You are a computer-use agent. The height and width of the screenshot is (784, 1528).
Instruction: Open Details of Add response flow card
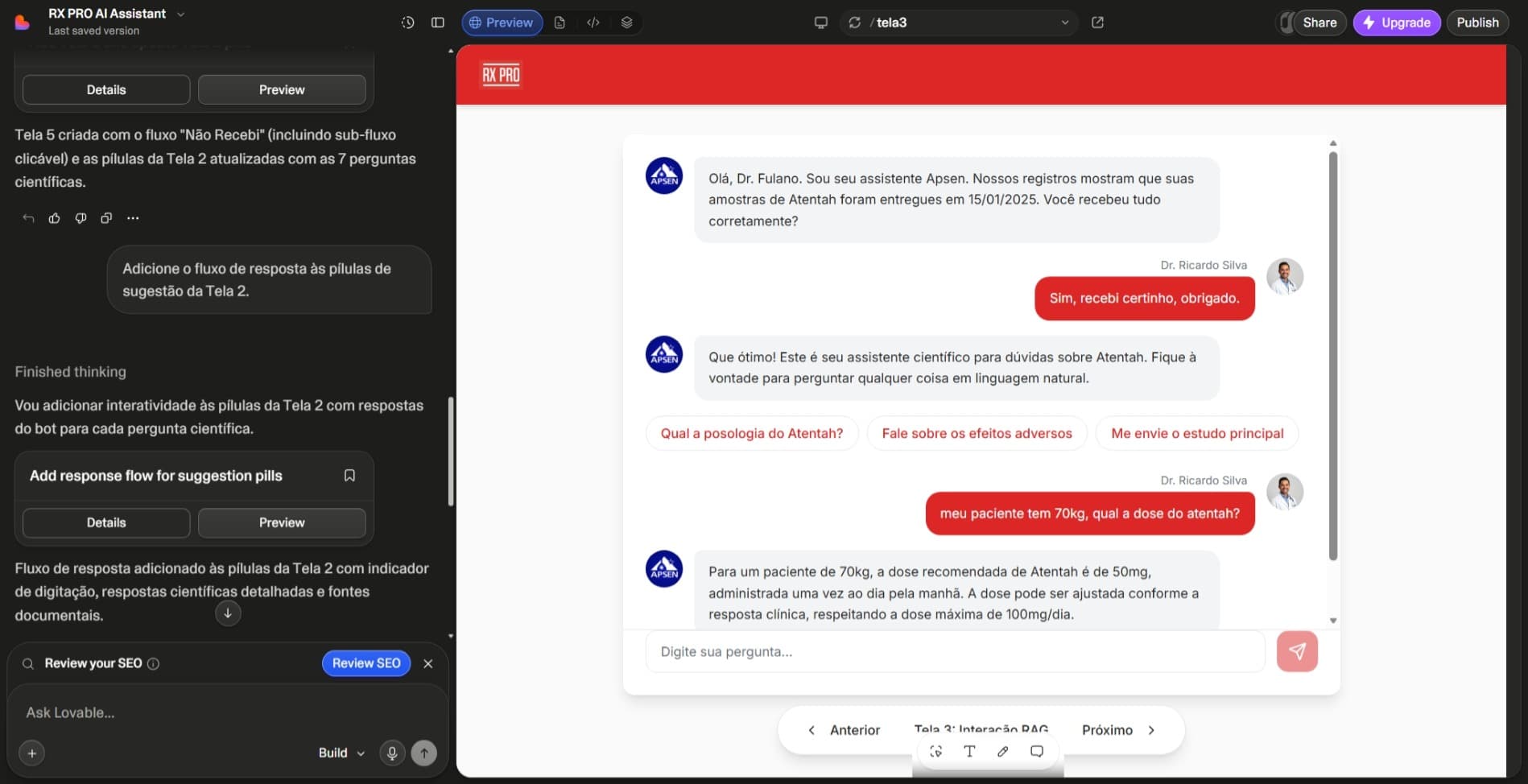click(106, 522)
